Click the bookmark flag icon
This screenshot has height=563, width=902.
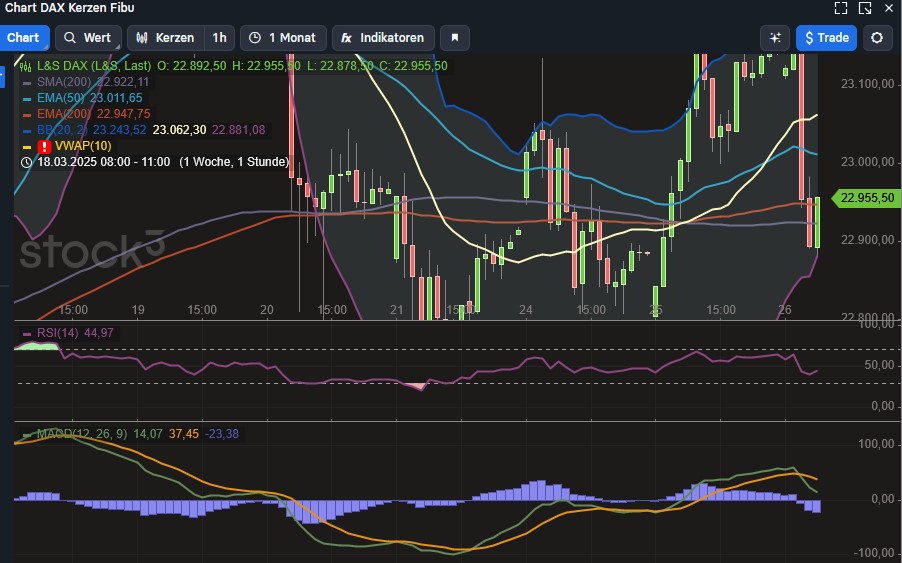pyautogui.click(x=454, y=38)
